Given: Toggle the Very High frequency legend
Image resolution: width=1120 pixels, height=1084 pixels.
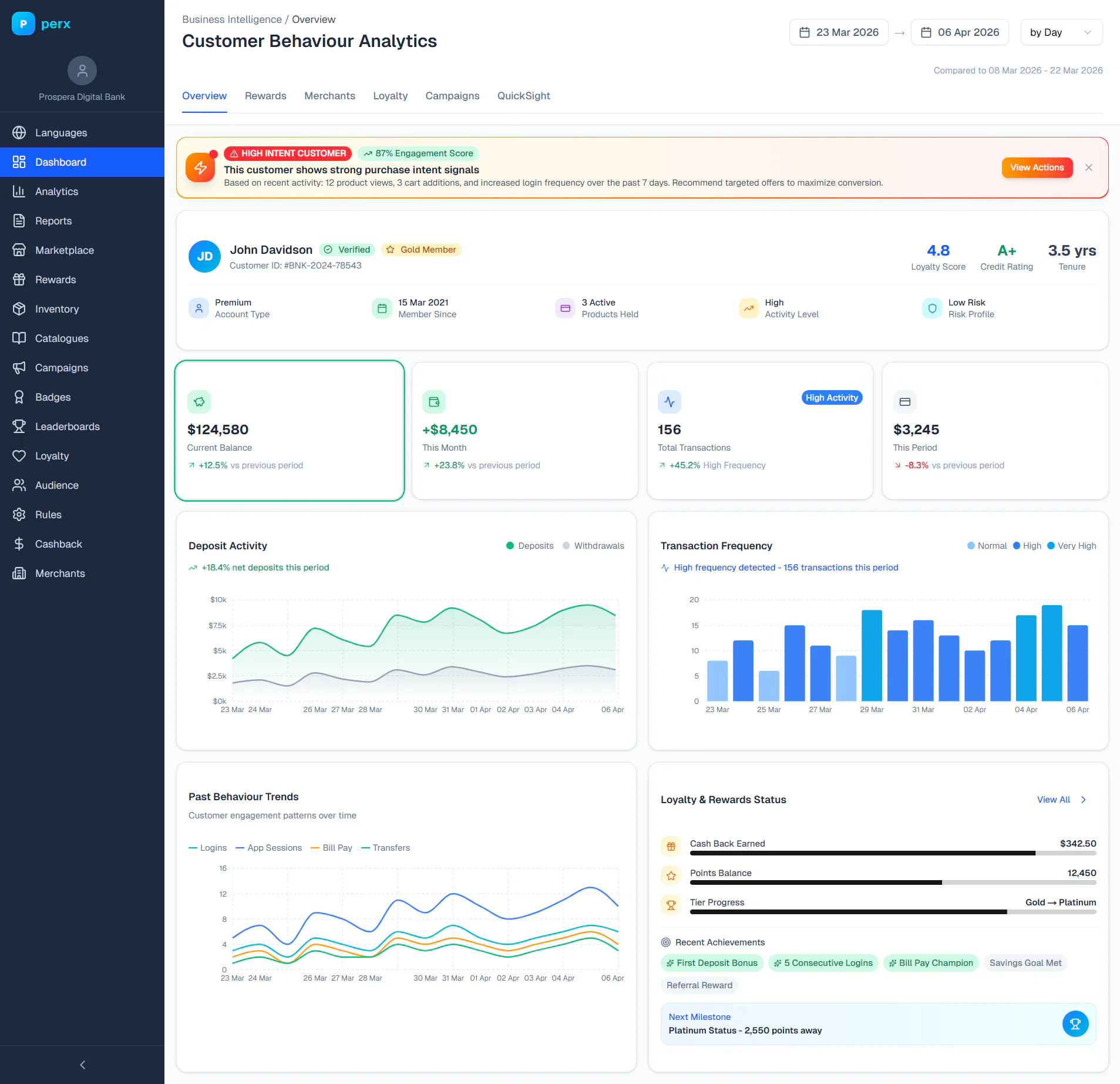Looking at the screenshot, I should pyautogui.click(x=1072, y=546).
